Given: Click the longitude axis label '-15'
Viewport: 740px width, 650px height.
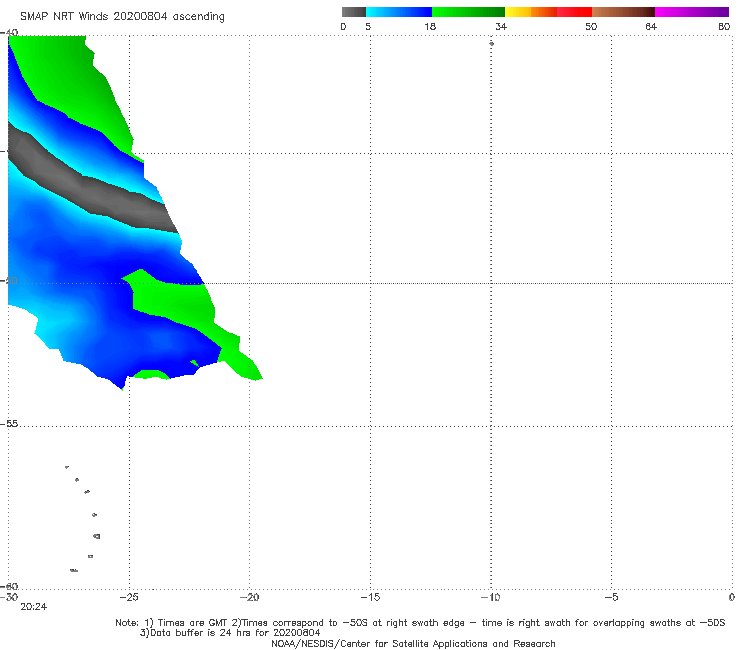Looking at the screenshot, I should pos(370,598).
